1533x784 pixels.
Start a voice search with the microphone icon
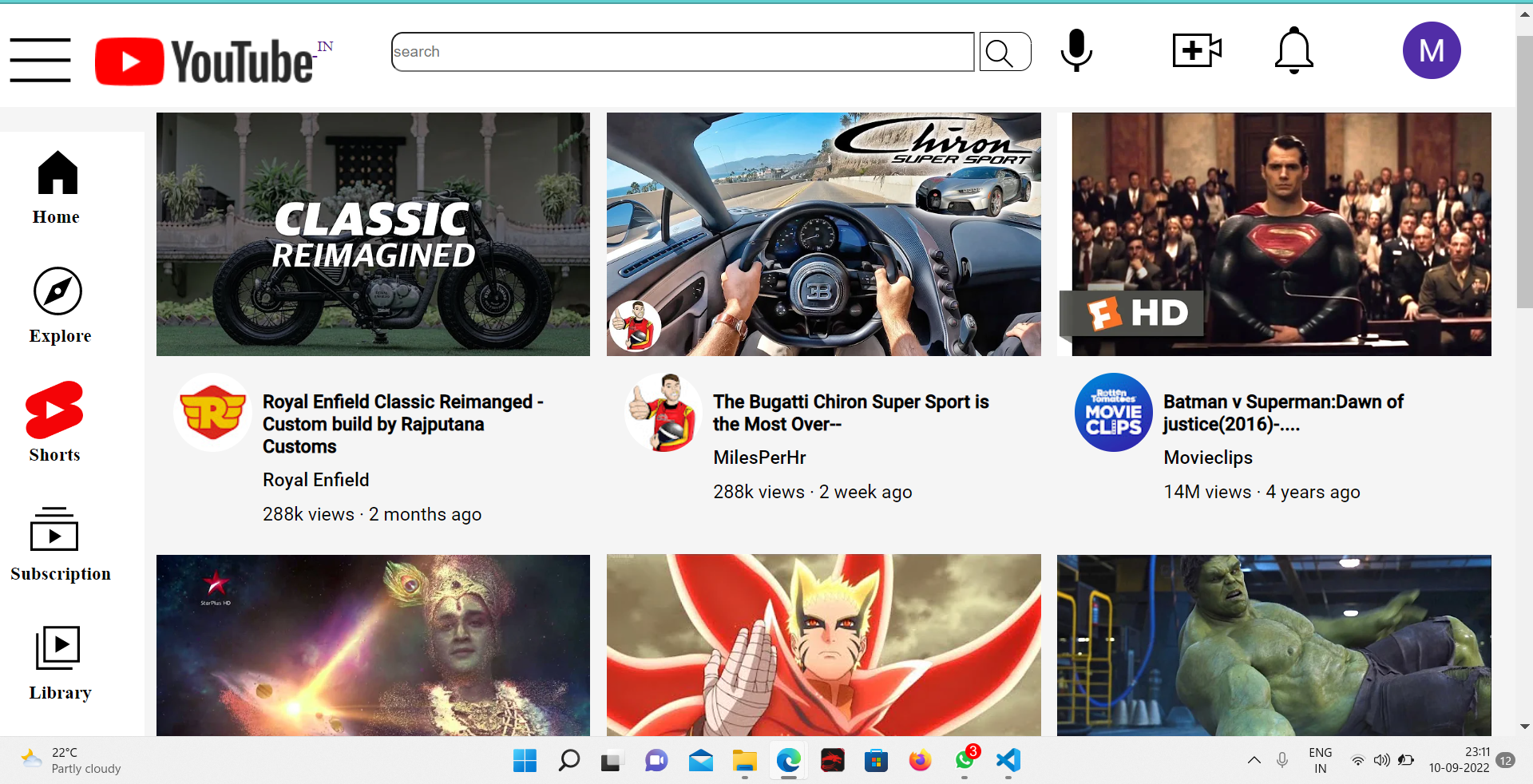click(1075, 50)
